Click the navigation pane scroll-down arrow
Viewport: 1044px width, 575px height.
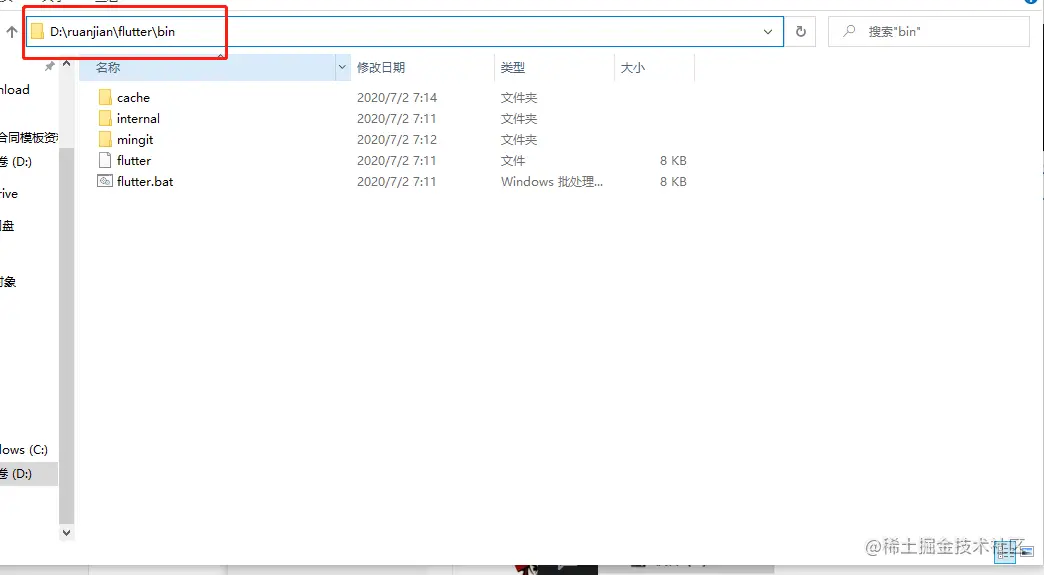[x=66, y=532]
